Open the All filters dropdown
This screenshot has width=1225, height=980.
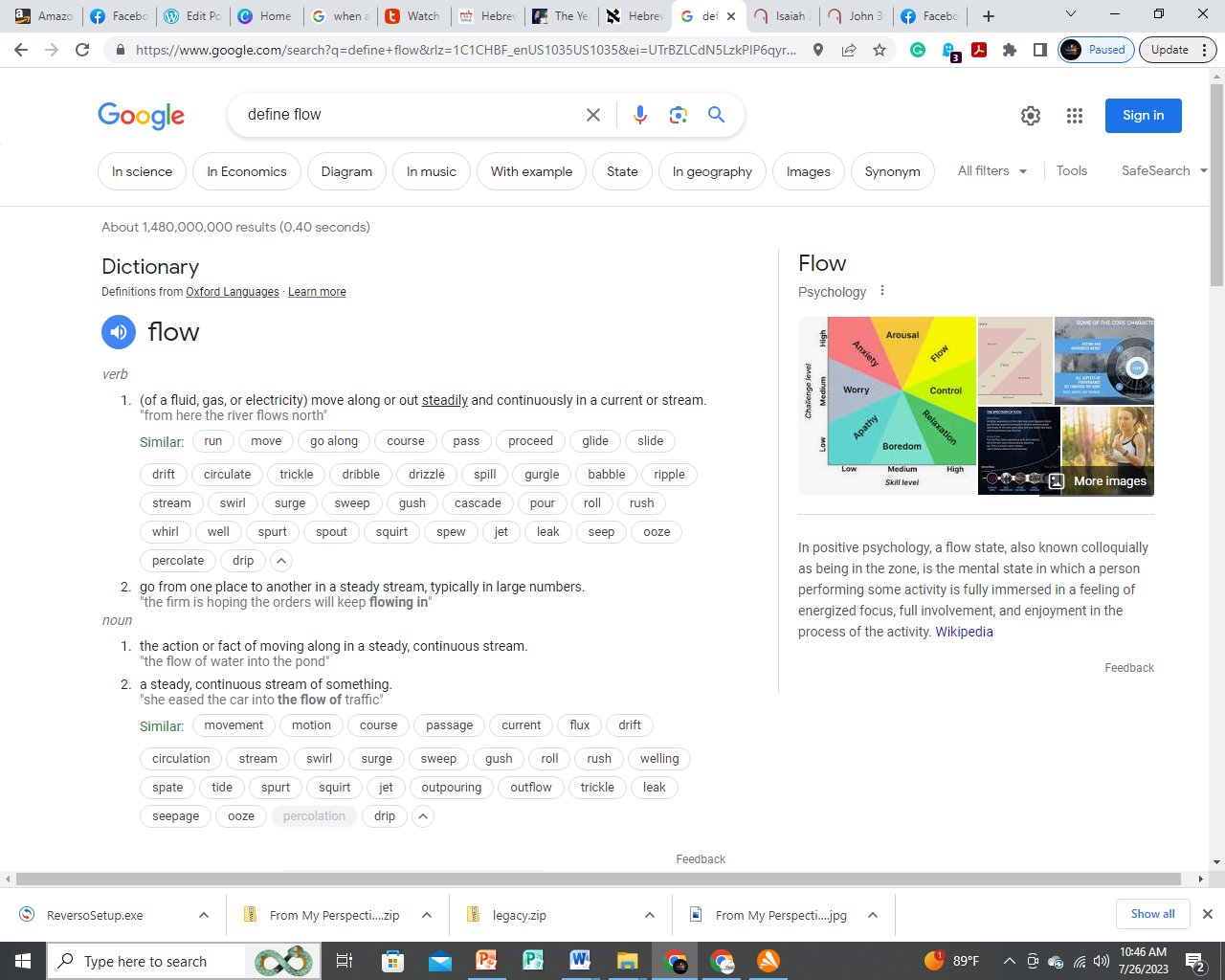coord(991,171)
